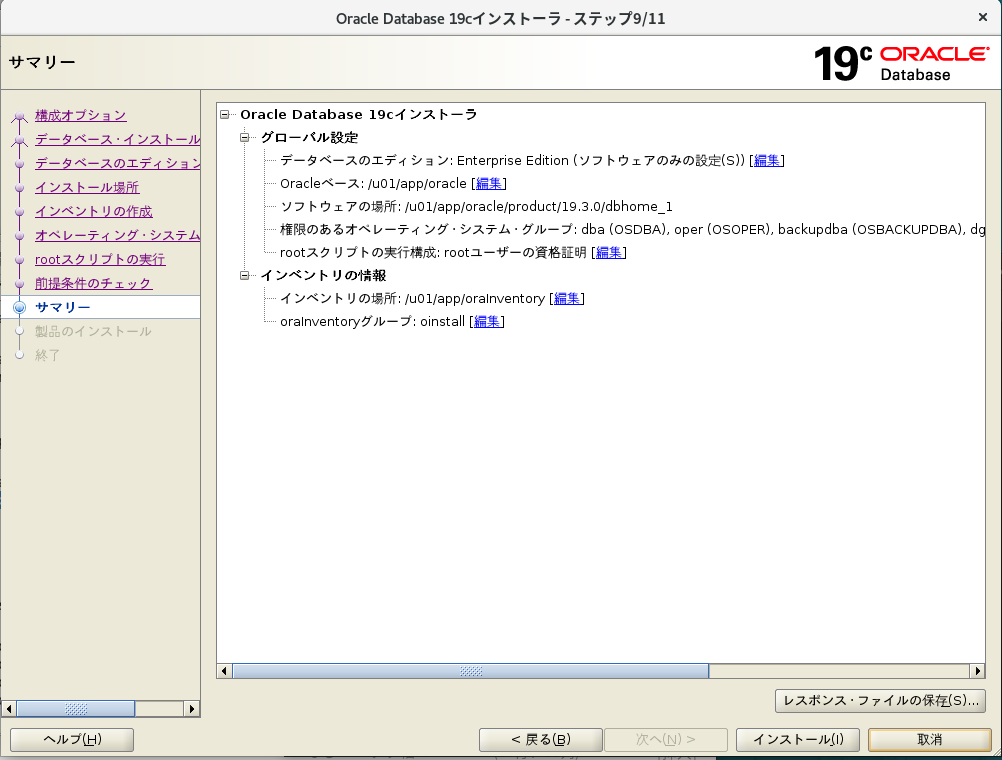The image size is (1002, 760).
Task: Go to 構成オプション step
Action: tap(80, 115)
